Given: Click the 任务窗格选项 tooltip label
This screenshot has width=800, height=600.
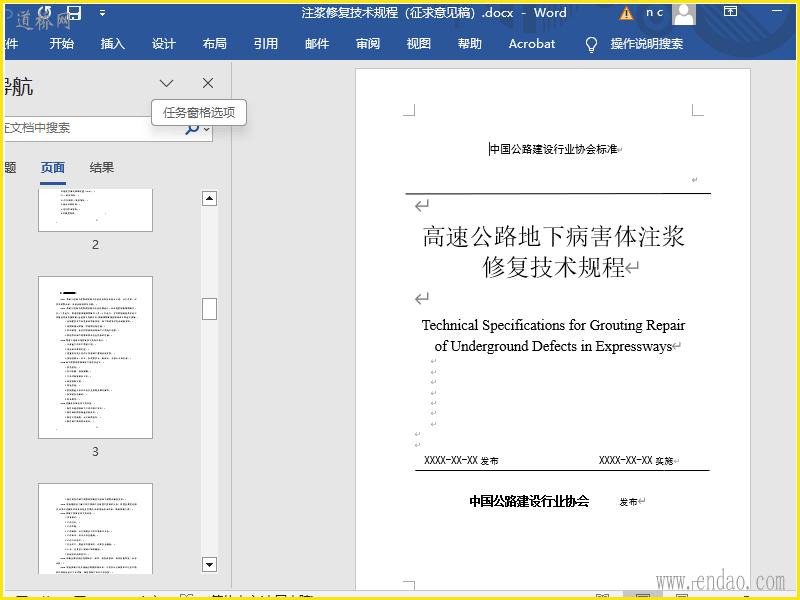Looking at the screenshot, I should tap(199, 112).
